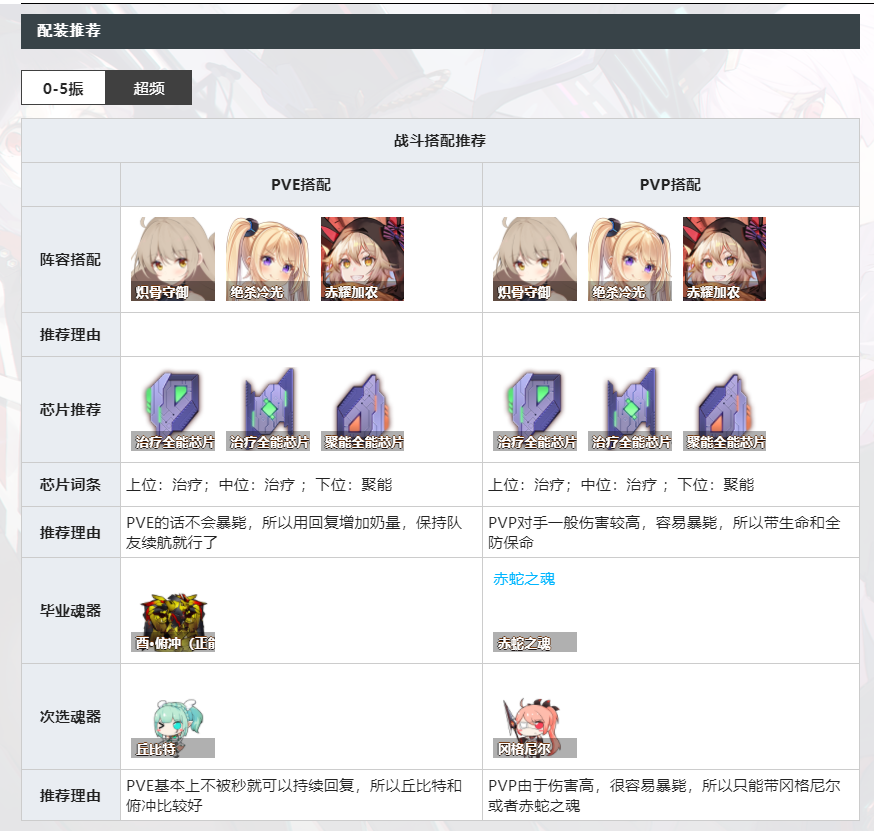Open 炽骨守御 portrait in PVP lineup
Viewport: 874px width, 831px height.
coord(535,259)
